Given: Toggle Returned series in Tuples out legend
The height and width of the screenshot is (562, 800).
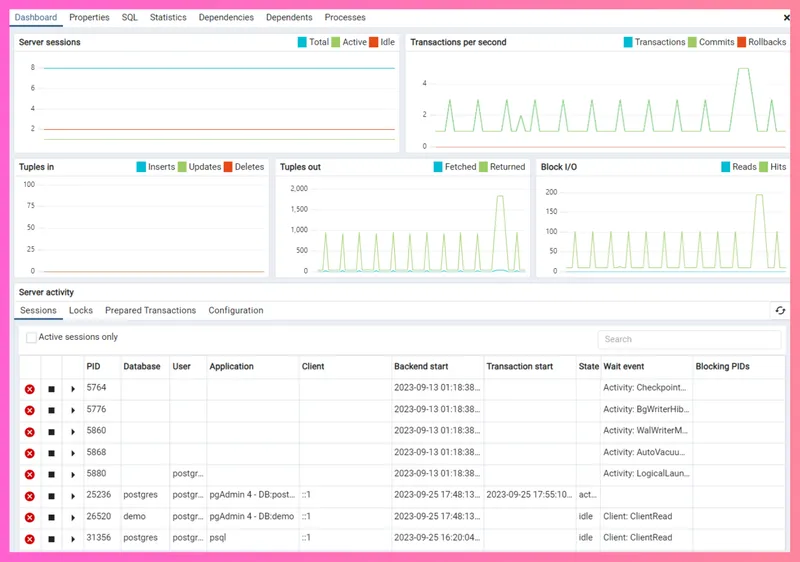Looking at the screenshot, I should tap(484, 167).
